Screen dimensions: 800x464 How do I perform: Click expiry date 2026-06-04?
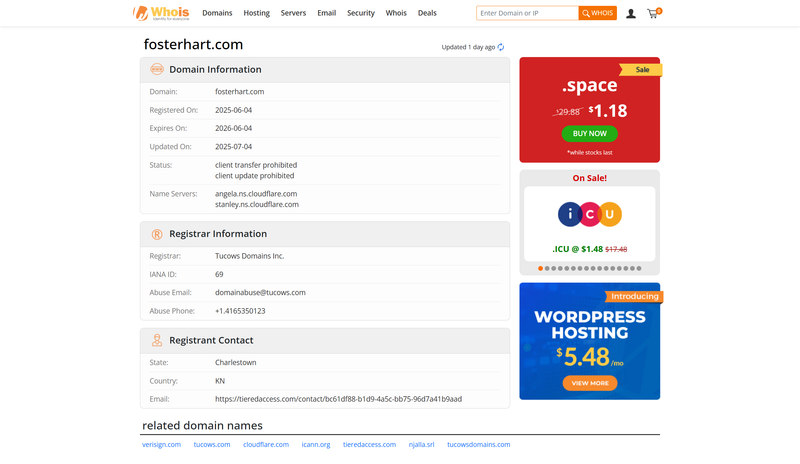coord(233,129)
